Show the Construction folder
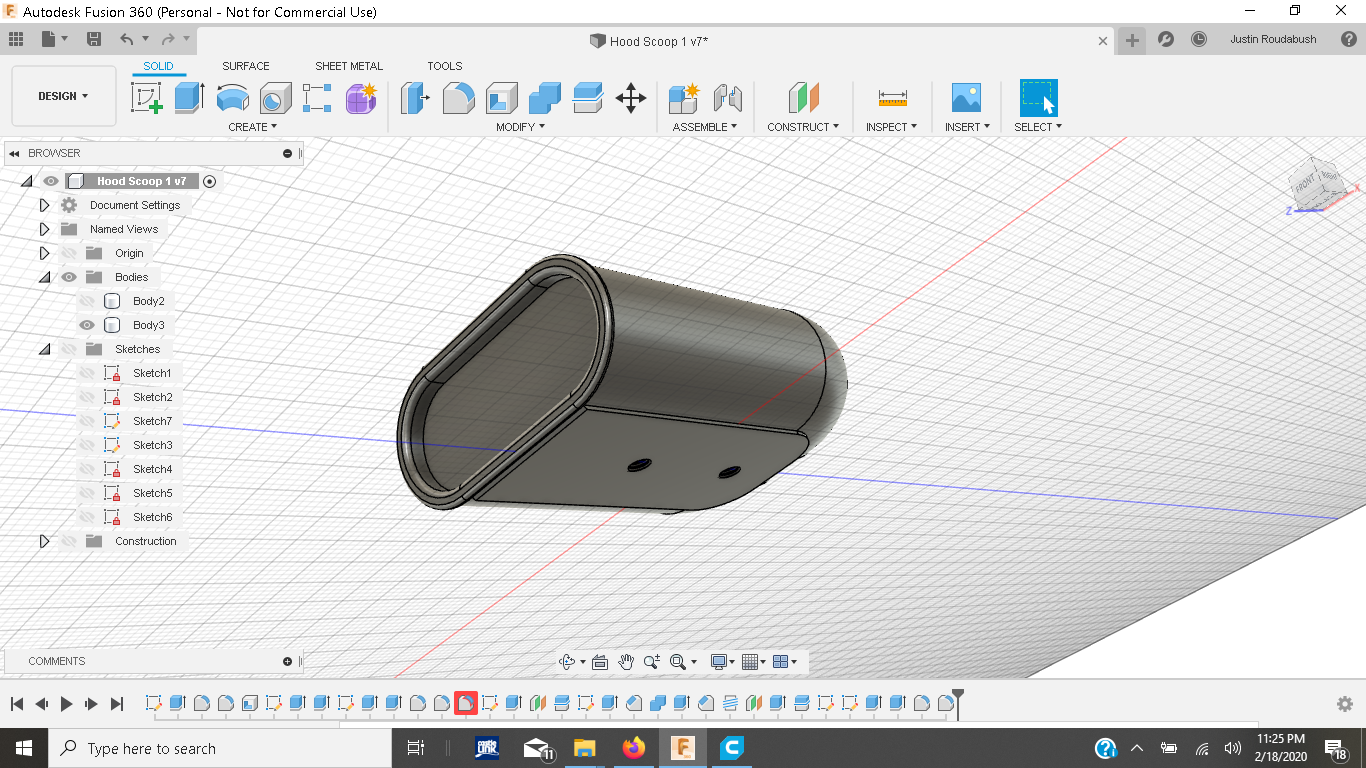 coord(69,541)
